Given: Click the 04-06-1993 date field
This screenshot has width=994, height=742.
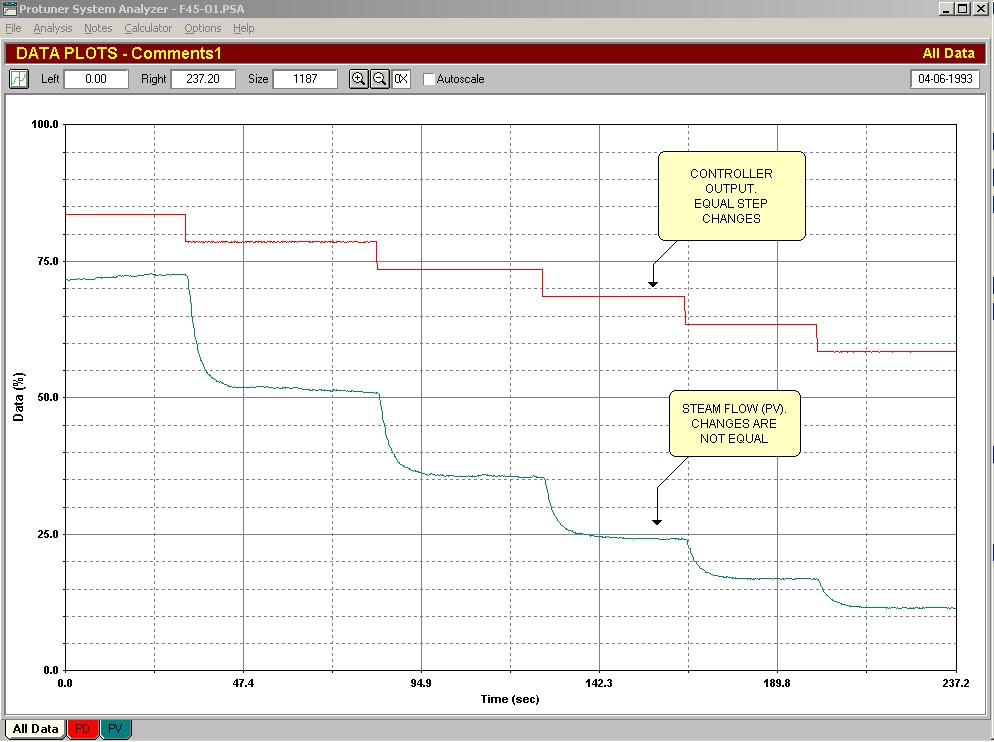Looking at the screenshot, I should tap(944, 79).
